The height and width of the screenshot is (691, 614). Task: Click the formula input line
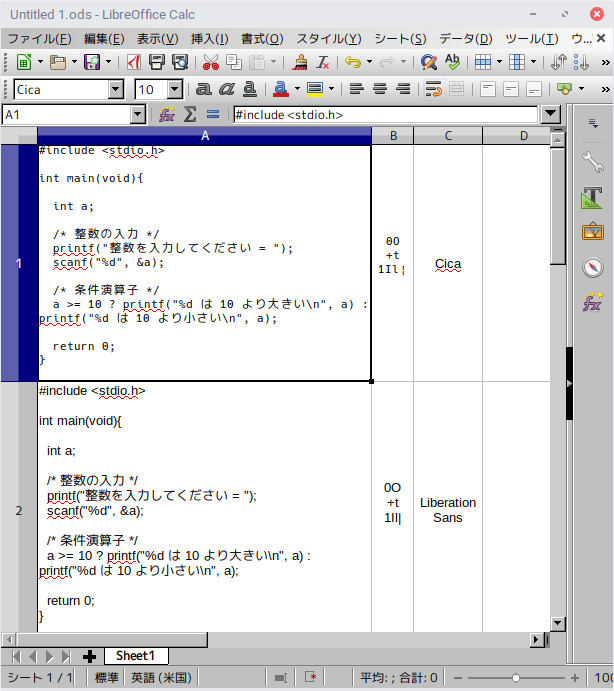[x=386, y=115]
